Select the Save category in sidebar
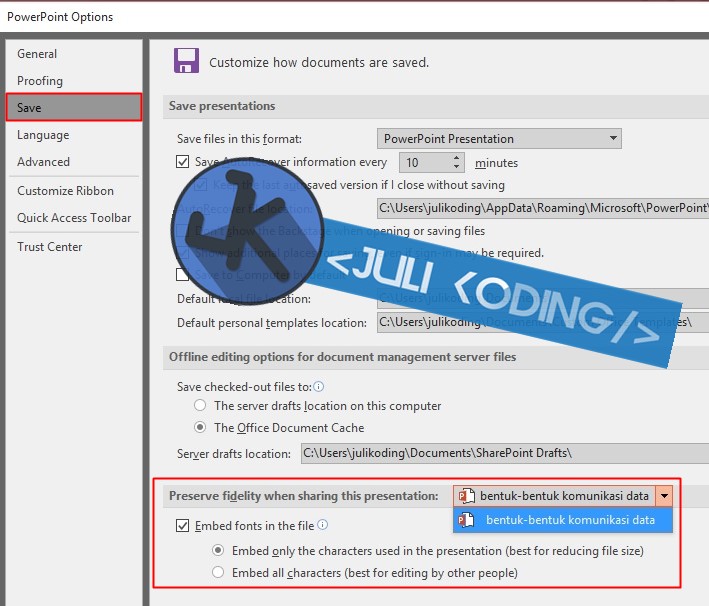Image resolution: width=709 pixels, height=606 pixels. click(x=74, y=107)
